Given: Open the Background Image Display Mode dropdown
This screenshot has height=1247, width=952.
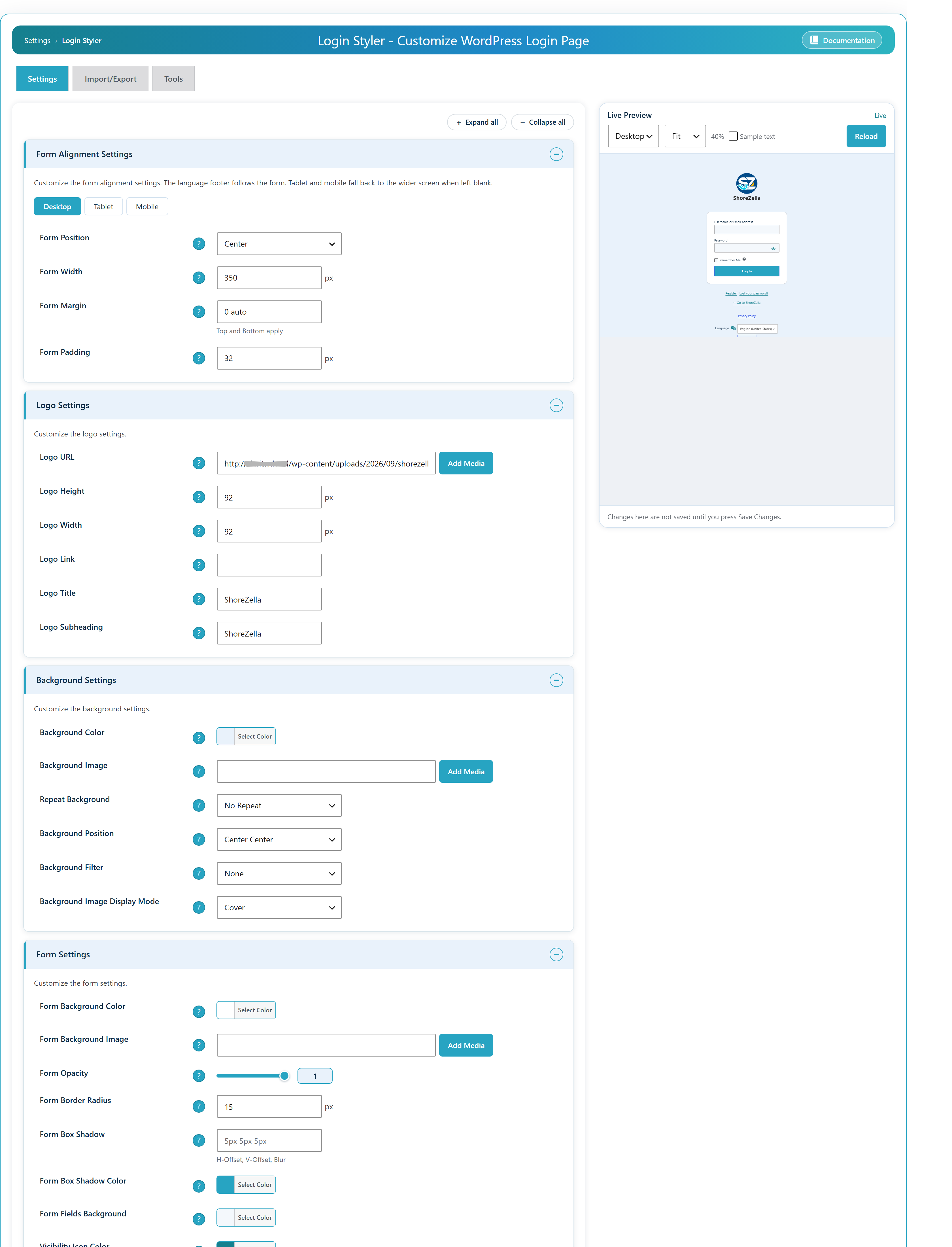Looking at the screenshot, I should (x=279, y=907).
